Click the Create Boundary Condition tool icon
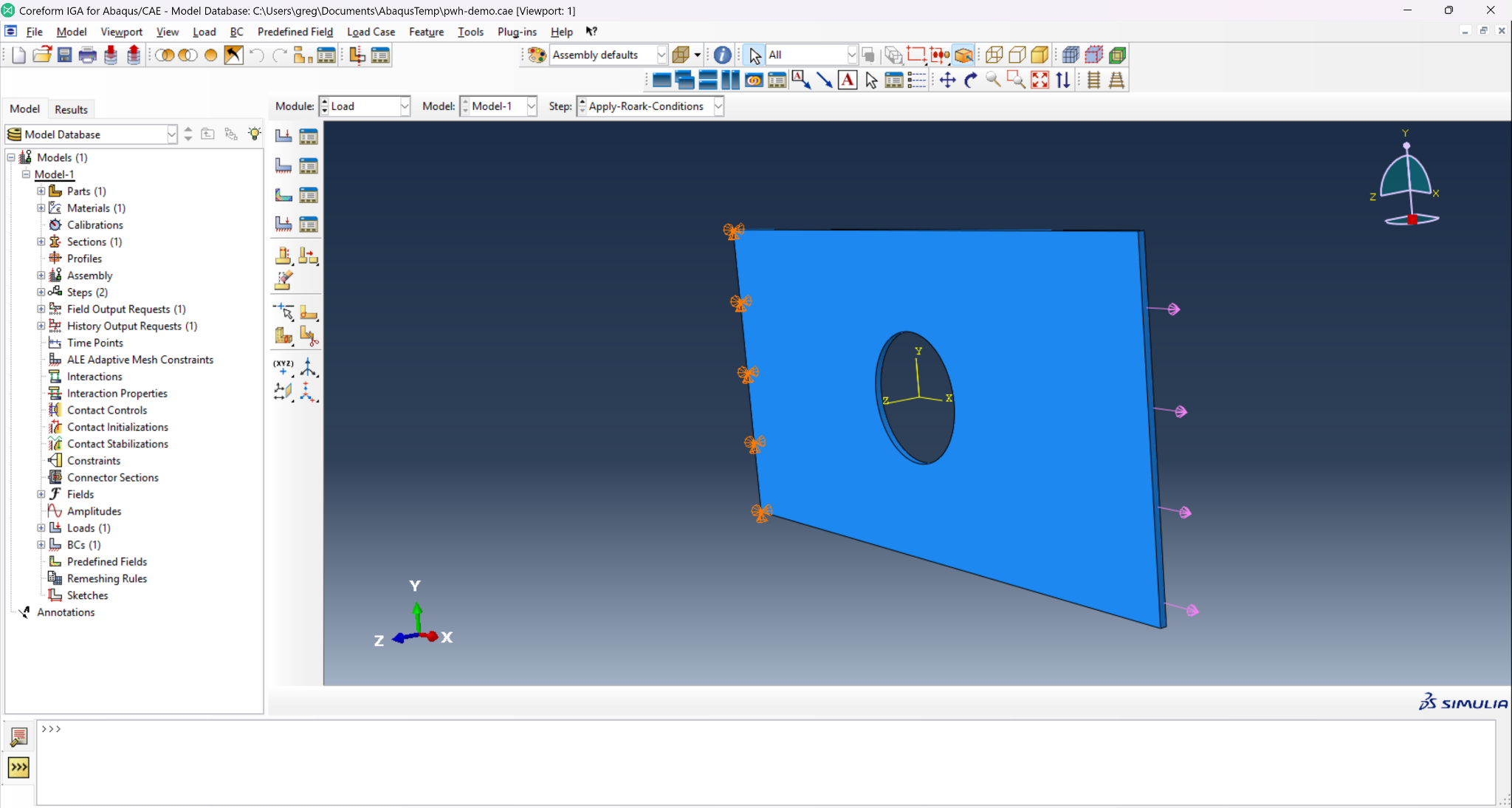Viewport: 1512px width, 808px height. (283, 165)
